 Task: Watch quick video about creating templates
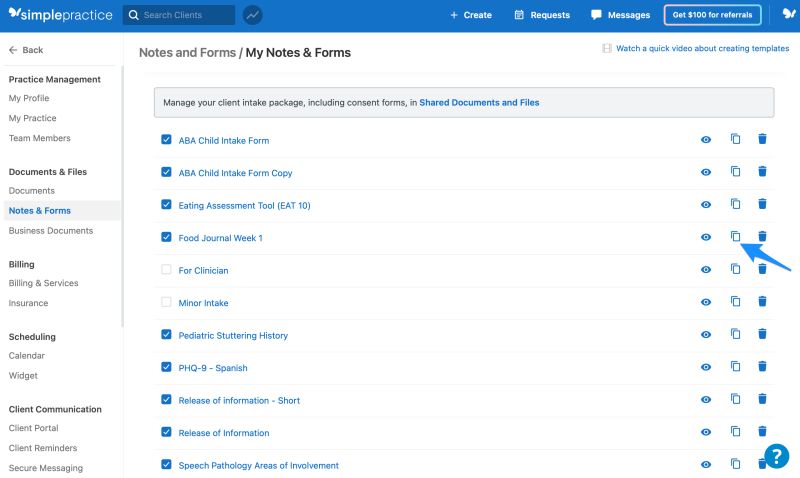tap(696, 48)
